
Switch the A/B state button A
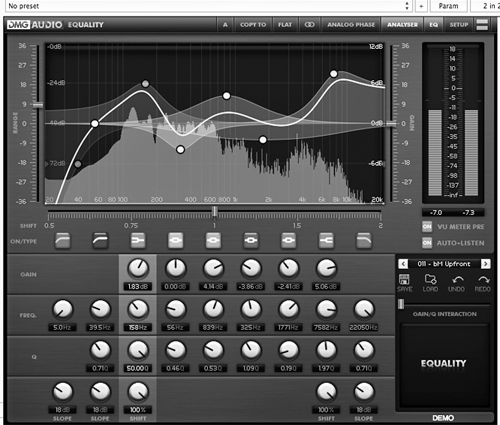pyautogui.click(x=225, y=25)
